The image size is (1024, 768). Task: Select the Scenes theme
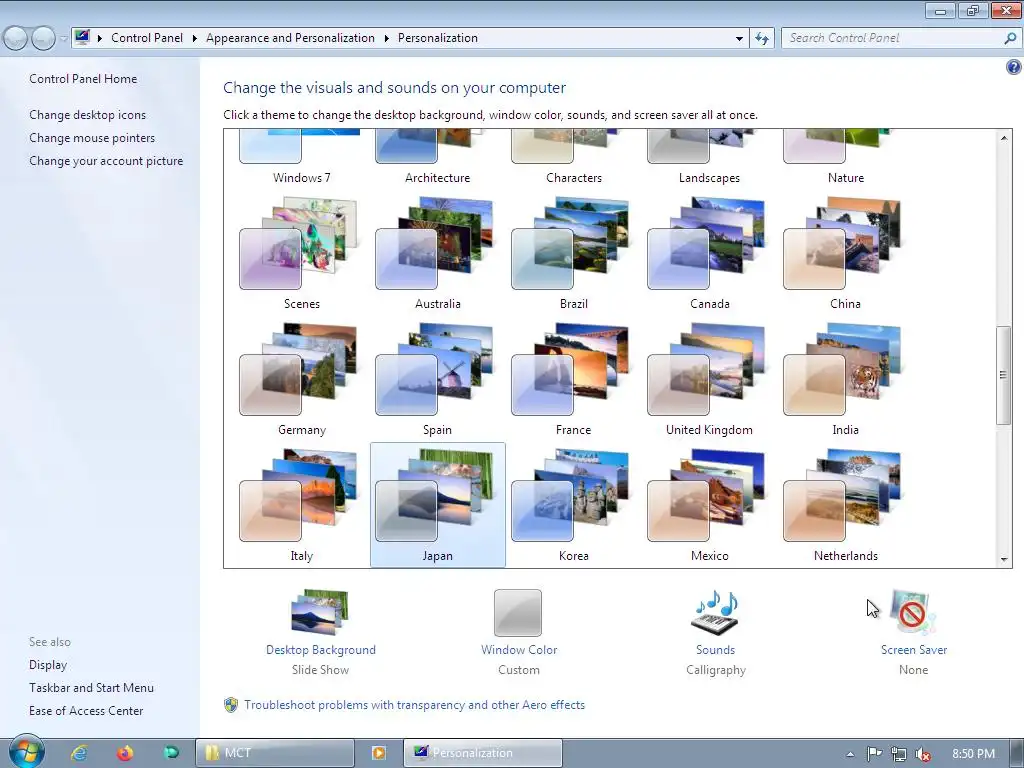pyautogui.click(x=301, y=255)
